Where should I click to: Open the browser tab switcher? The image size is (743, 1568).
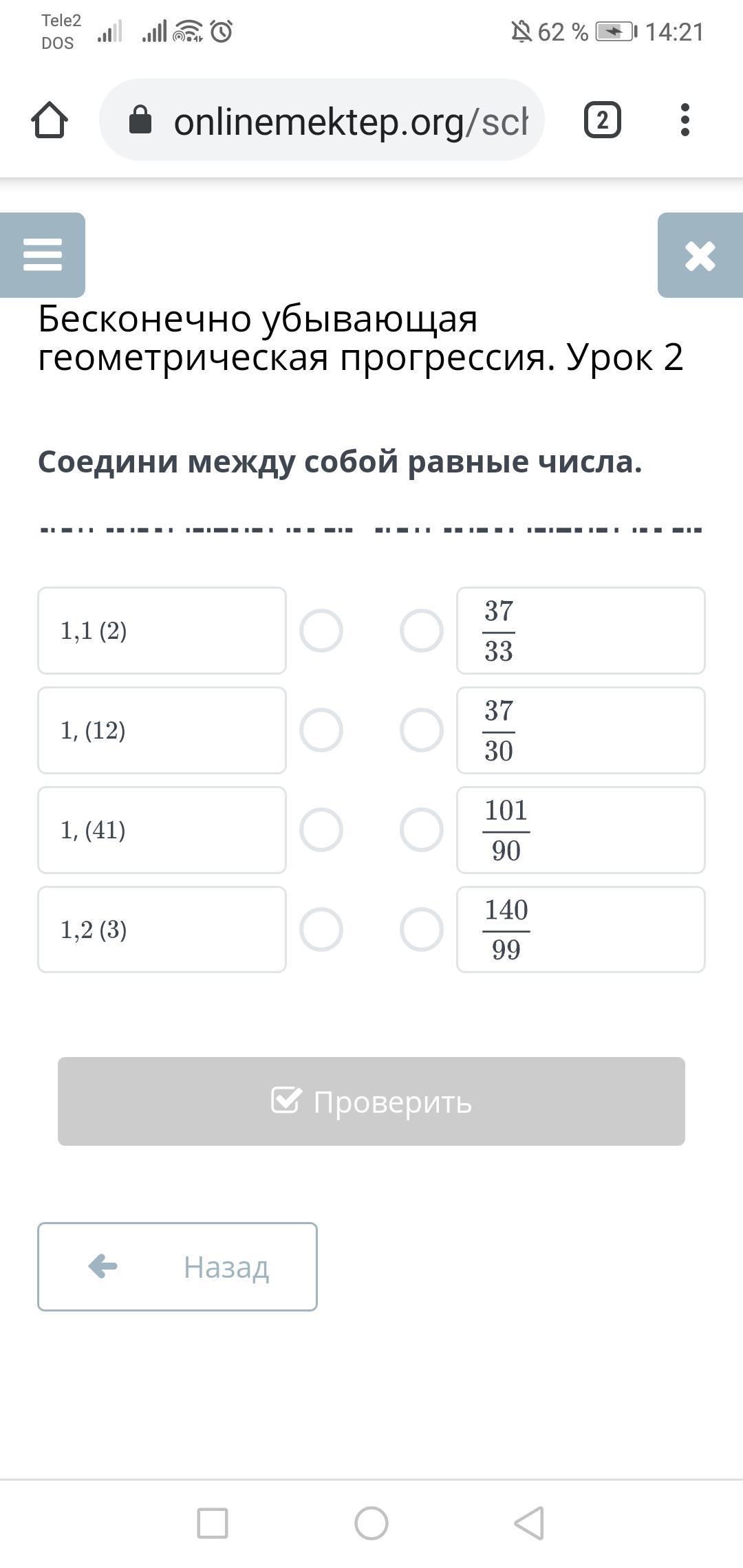point(602,120)
